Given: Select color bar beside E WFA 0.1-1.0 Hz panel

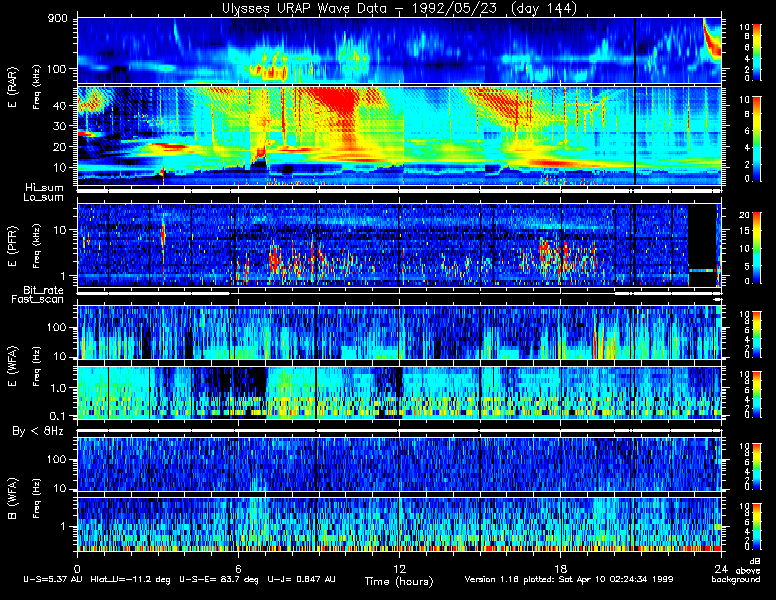Looking at the screenshot, I should [x=757, y=395].
